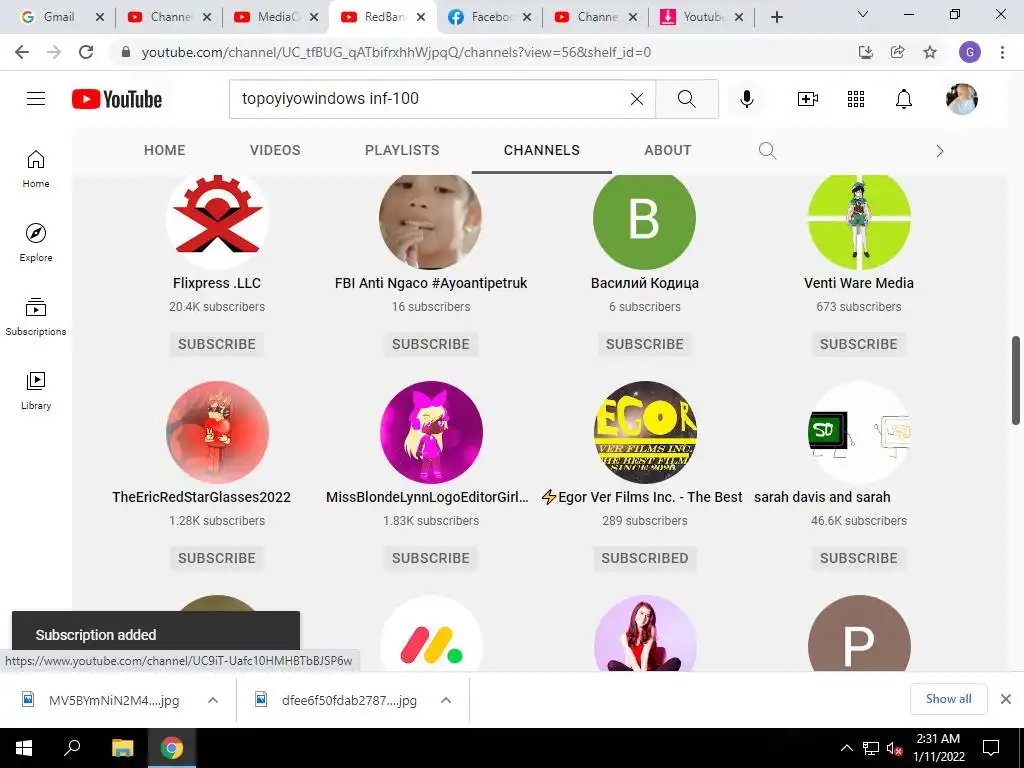Open the Windows notification center
Screen dimensions: 1024x768
click(x=991, y=748)
